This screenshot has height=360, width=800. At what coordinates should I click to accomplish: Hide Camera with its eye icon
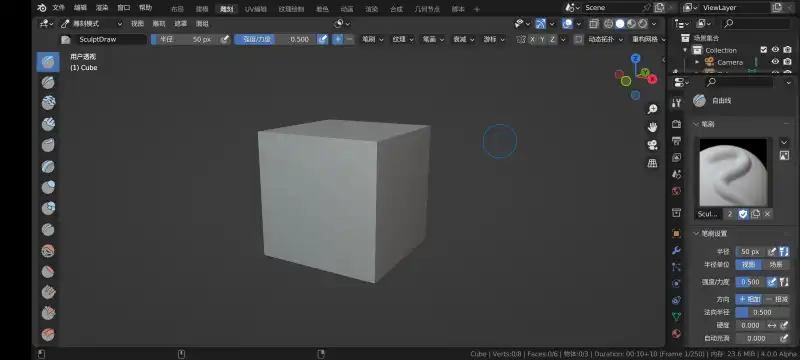point(775,62)
